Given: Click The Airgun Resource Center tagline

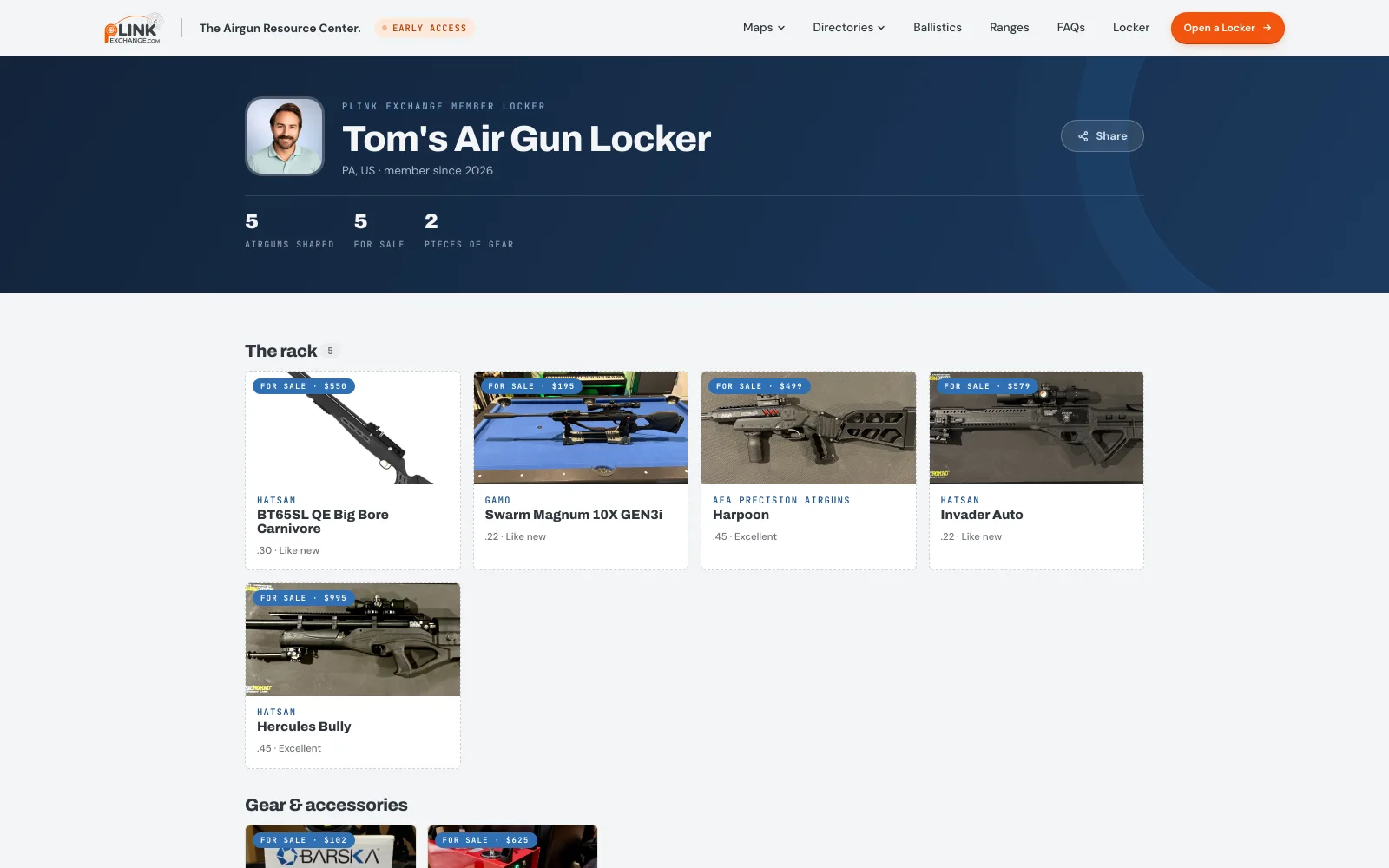Looking at the screenshot, I should pos(280,28).
